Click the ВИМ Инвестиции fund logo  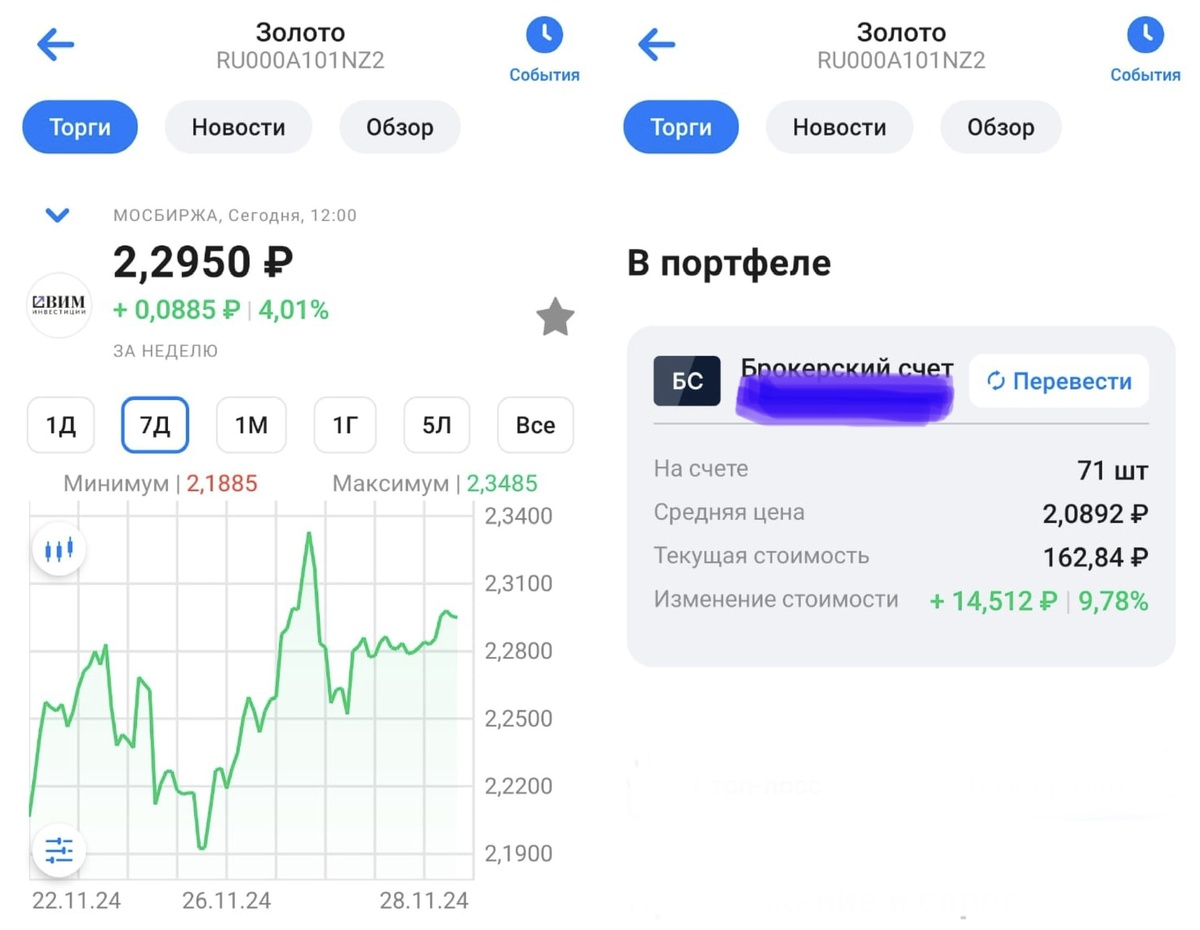(58, 307)
